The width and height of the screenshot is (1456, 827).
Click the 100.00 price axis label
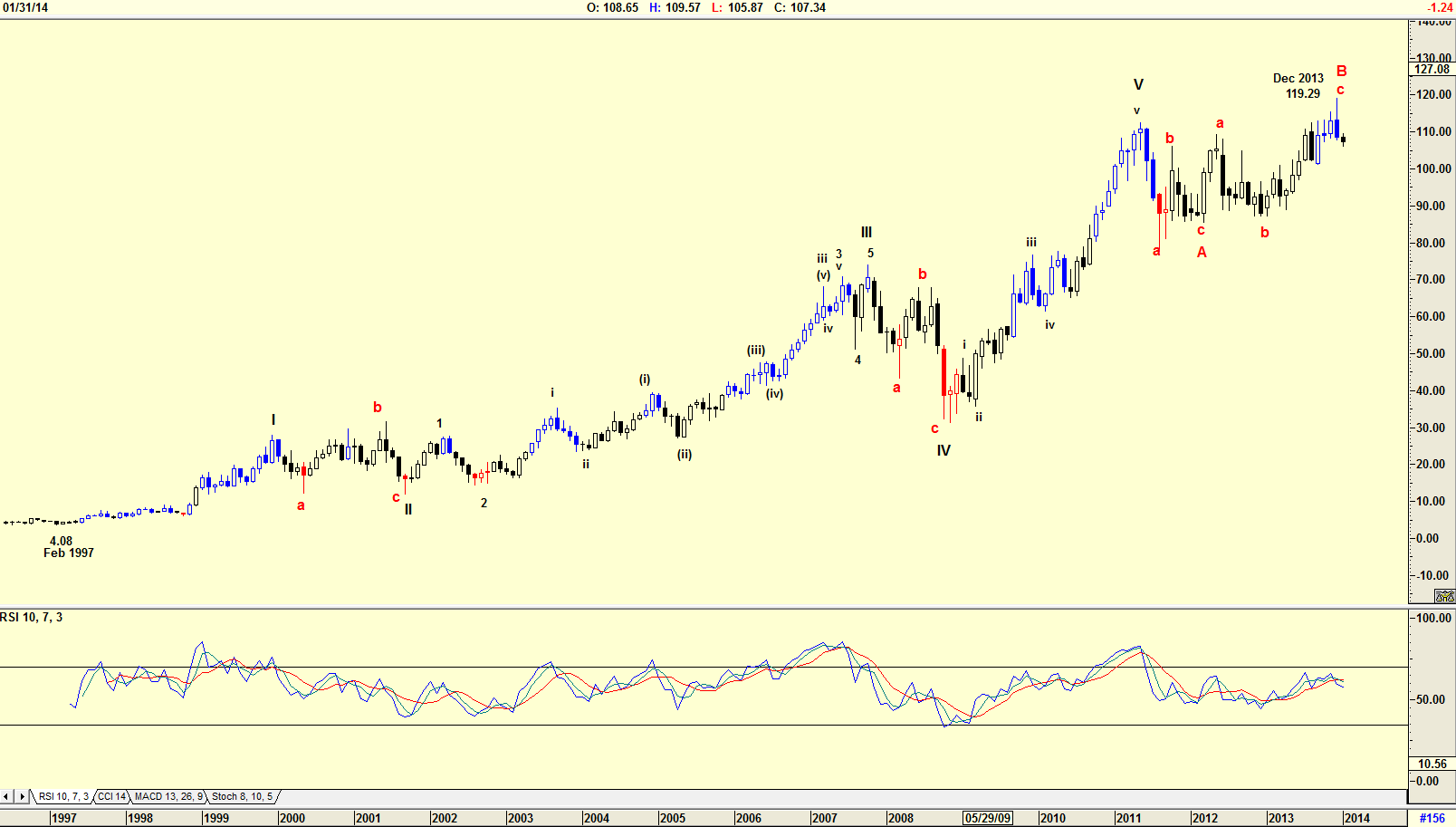pos(1433,168)
